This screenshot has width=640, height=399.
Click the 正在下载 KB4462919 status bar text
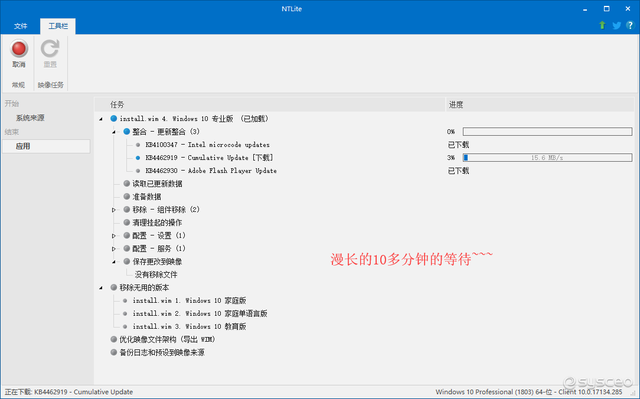click(69, 392)
